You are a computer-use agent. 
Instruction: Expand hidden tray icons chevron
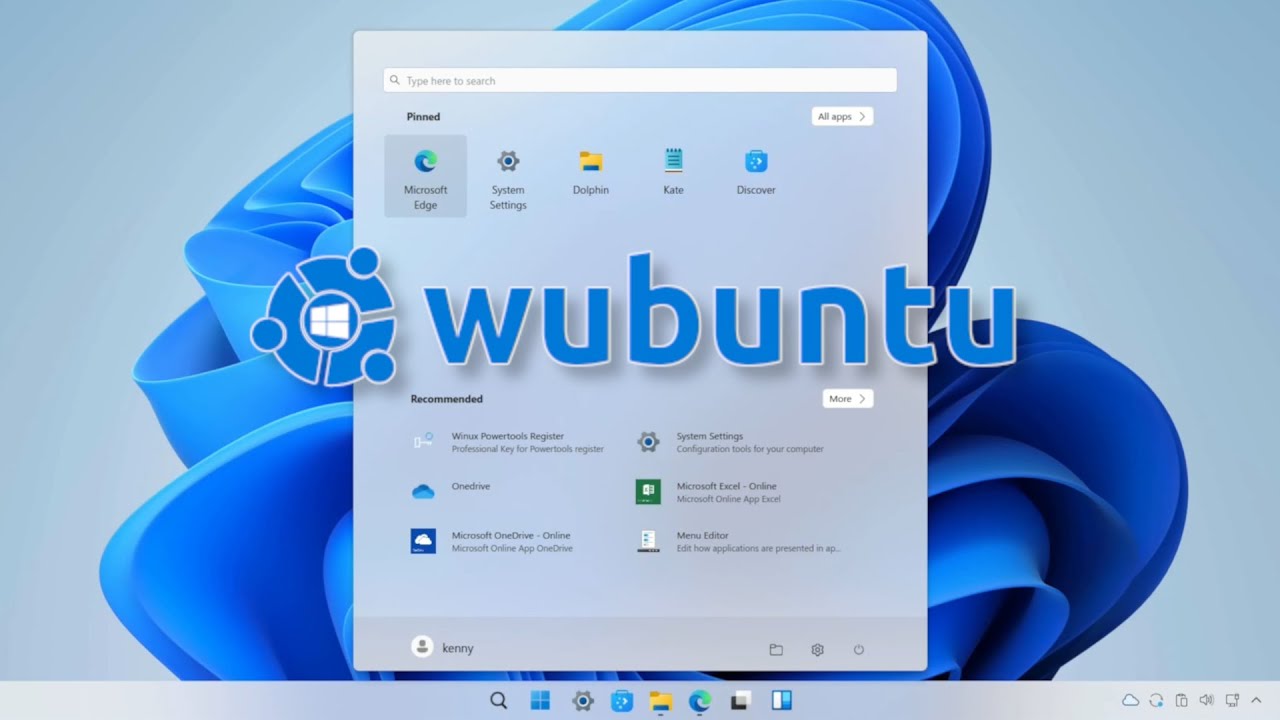pyautogui.click(x=1257, y=701)
